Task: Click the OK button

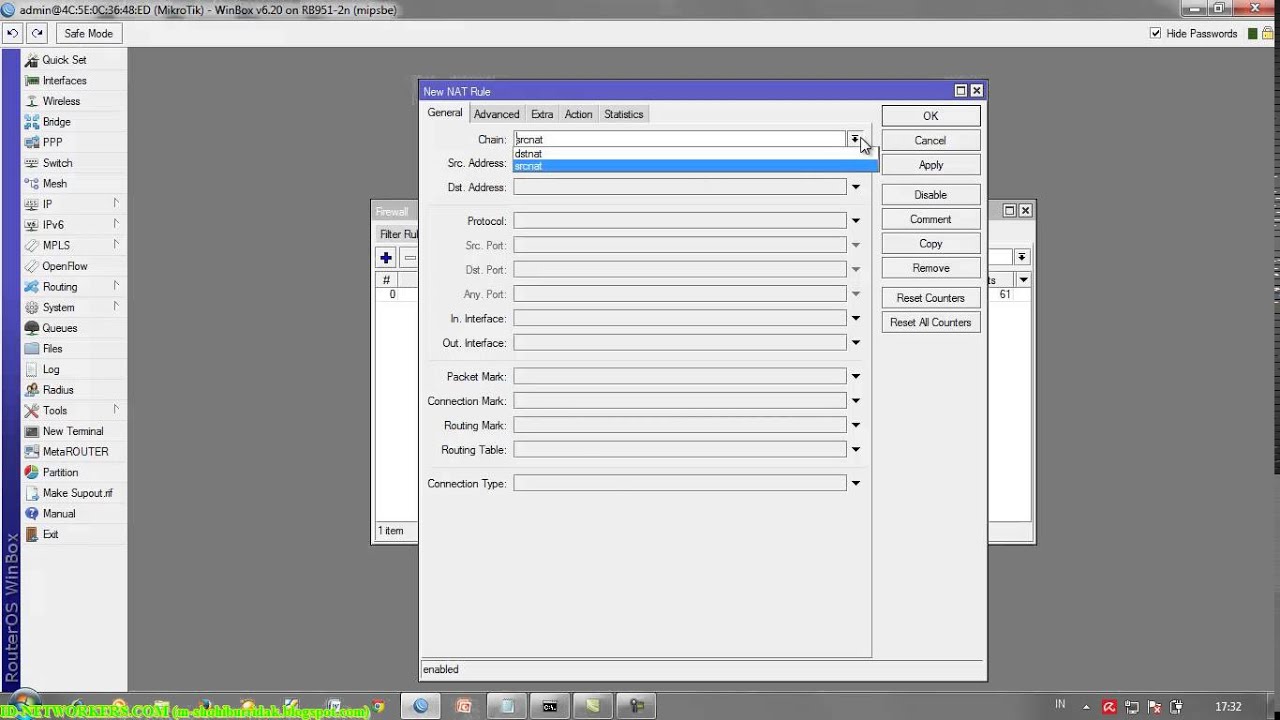Action: (930, 116)
